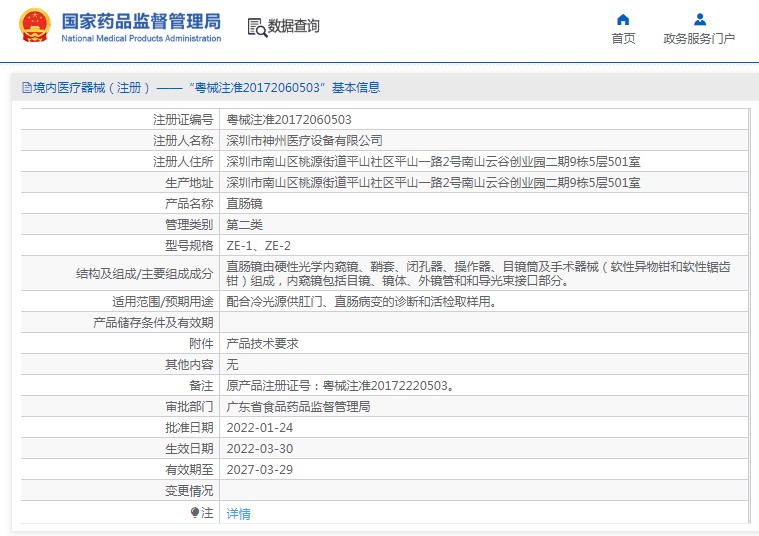The height and width of the screenshot is (536, 759).
Task: Click the 备注 label
Action: click(x=201, y=385)
